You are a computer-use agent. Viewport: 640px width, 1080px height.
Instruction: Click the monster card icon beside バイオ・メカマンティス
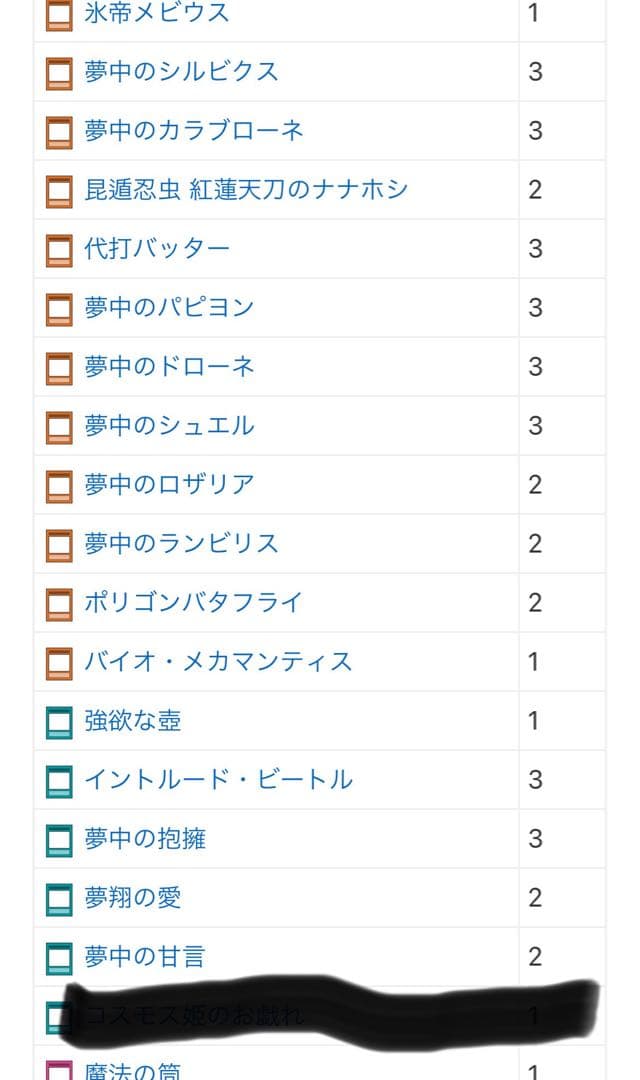pyautogui.click(x=59, y=663)
